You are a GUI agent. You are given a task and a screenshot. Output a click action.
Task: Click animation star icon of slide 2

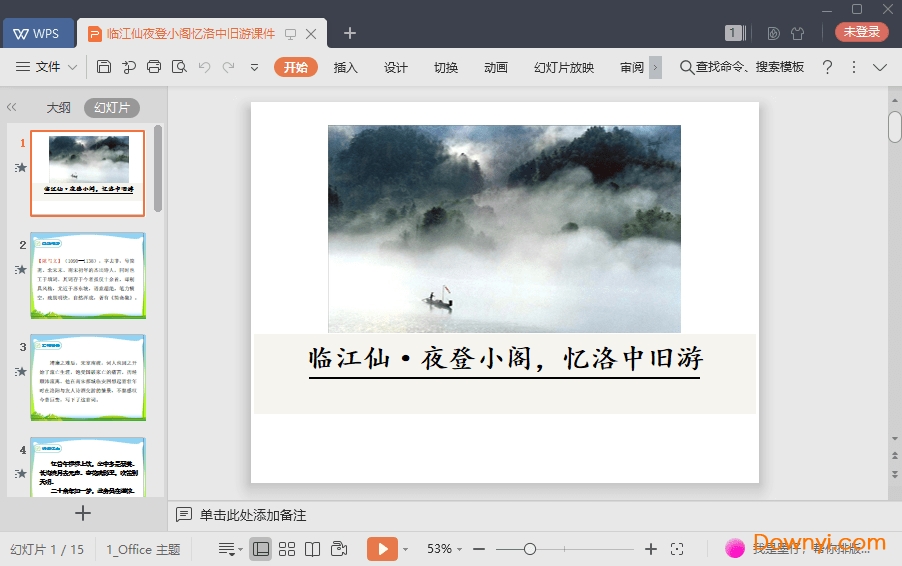pyautogui.click(x=21, y=269)
